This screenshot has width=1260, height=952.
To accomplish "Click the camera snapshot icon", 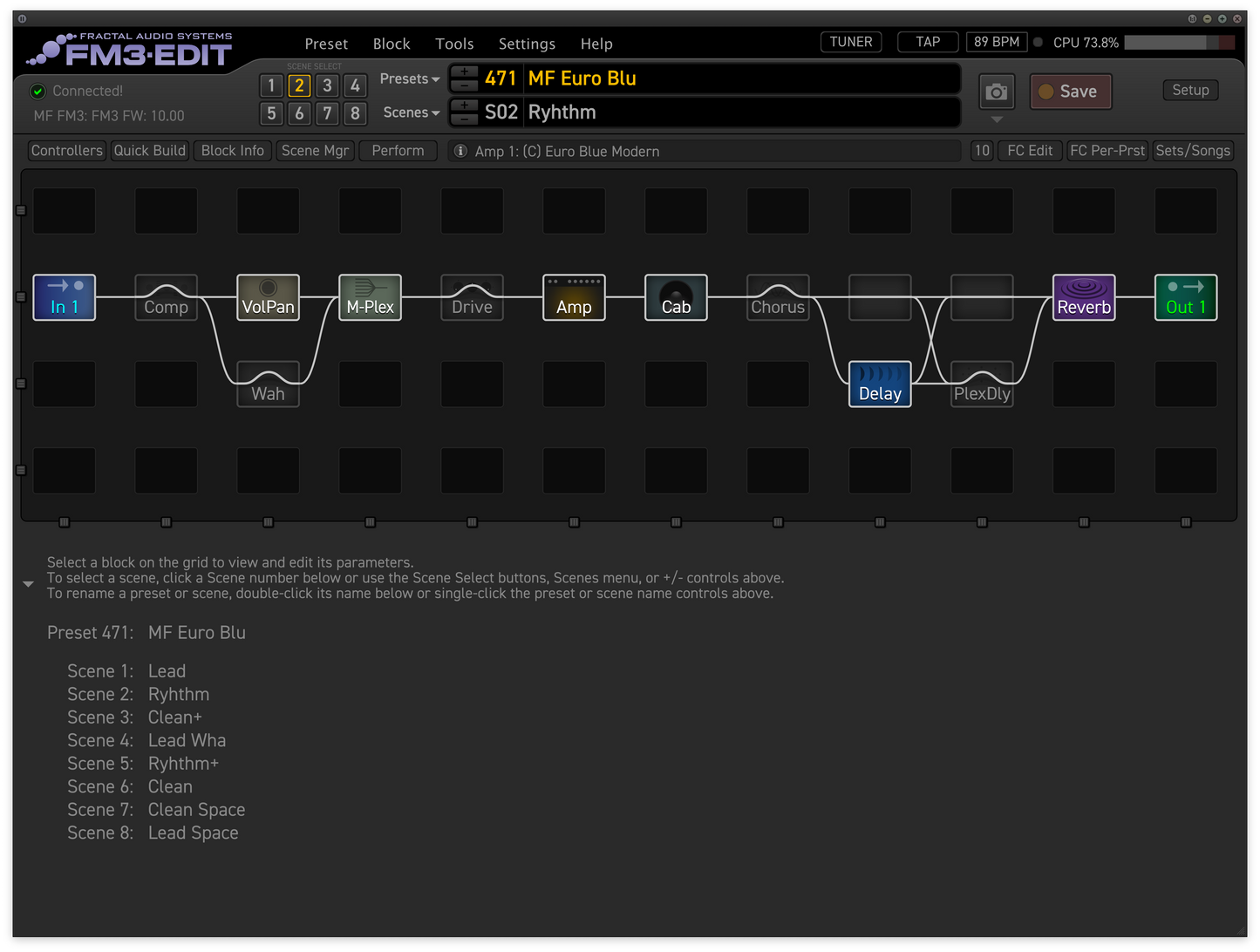I will click(996, 91).
